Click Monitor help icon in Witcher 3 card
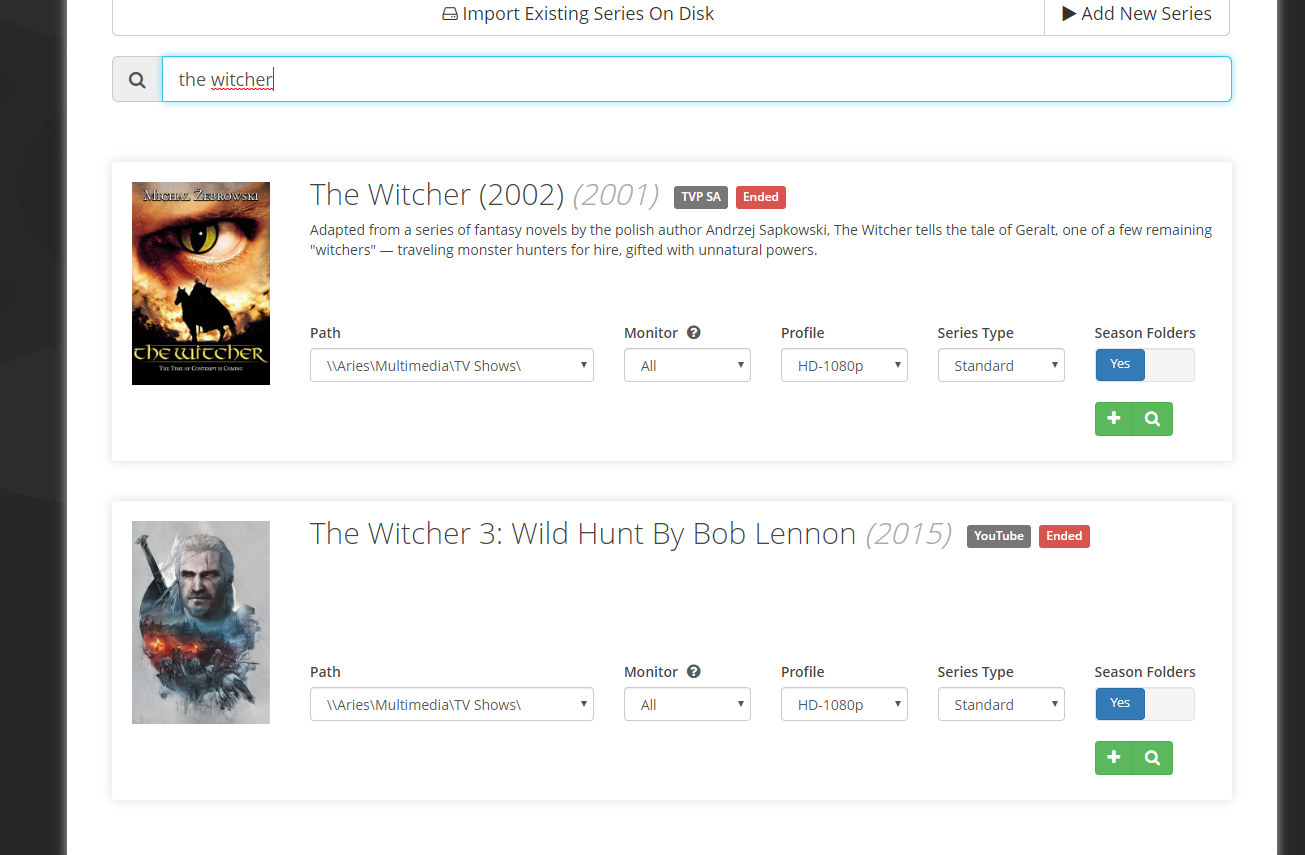Image resolution: width=1305 pixels, height=855 pixels. [693, 672]
